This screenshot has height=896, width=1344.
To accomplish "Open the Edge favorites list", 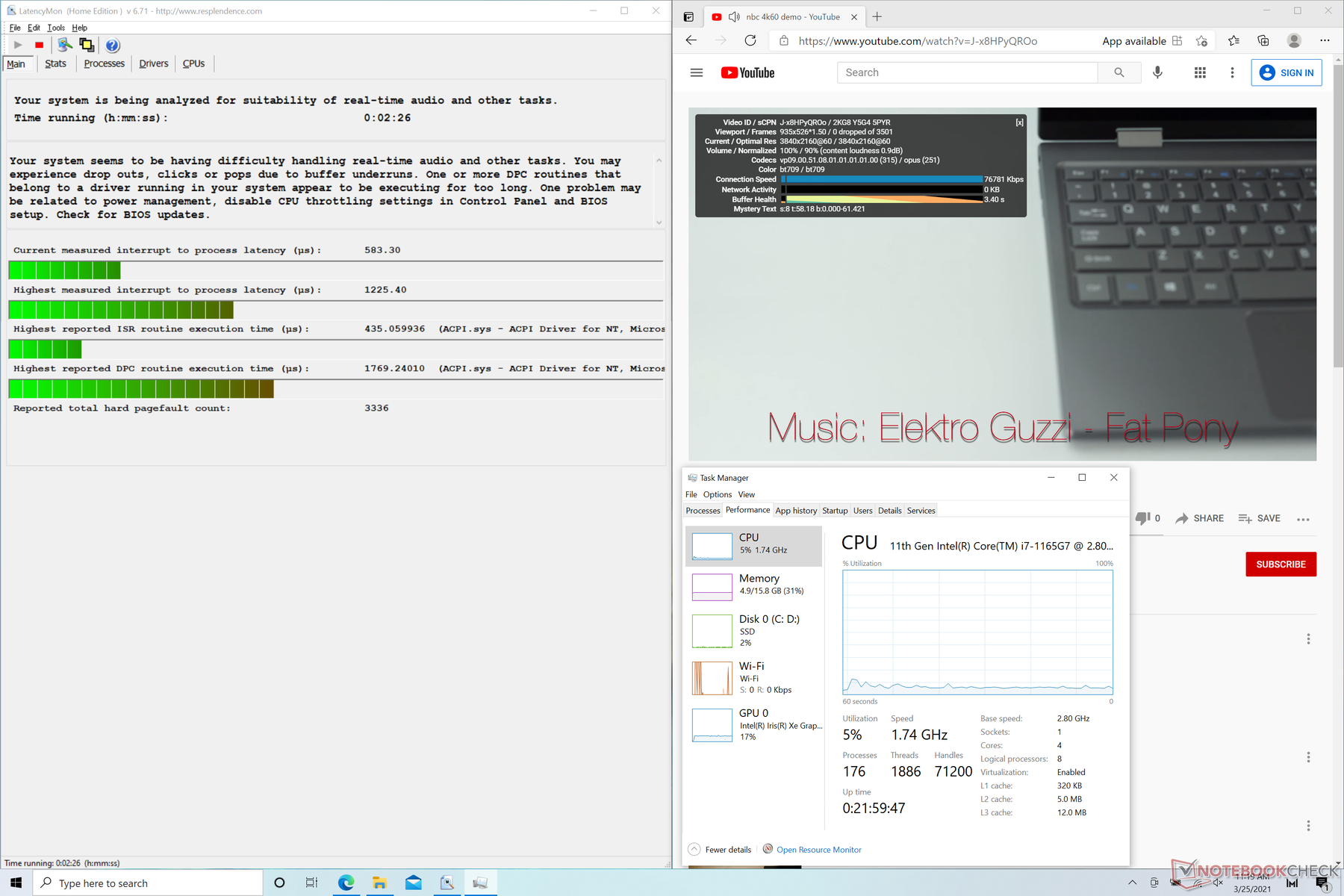I will point(1233,41).
